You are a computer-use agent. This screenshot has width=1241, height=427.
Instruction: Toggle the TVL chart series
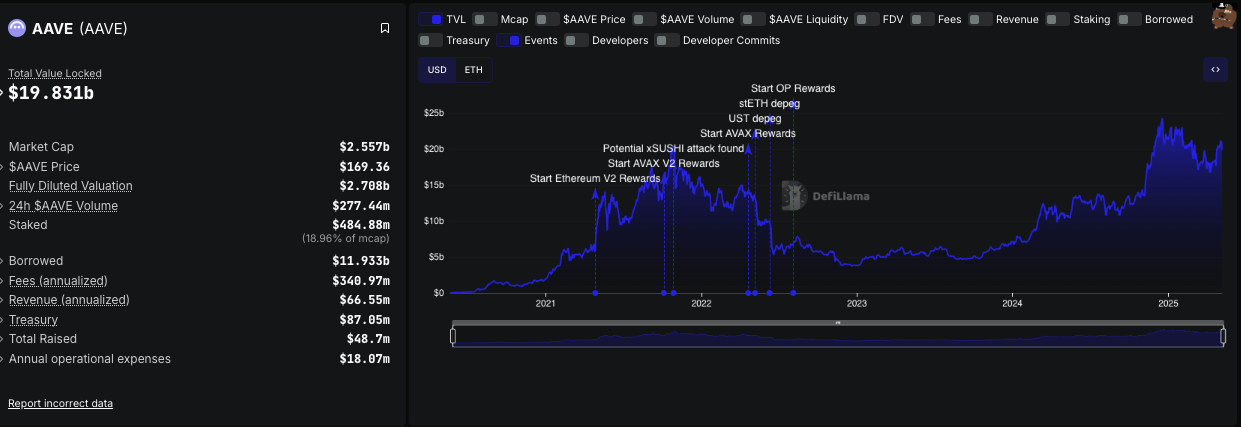(x=431, y=19)
